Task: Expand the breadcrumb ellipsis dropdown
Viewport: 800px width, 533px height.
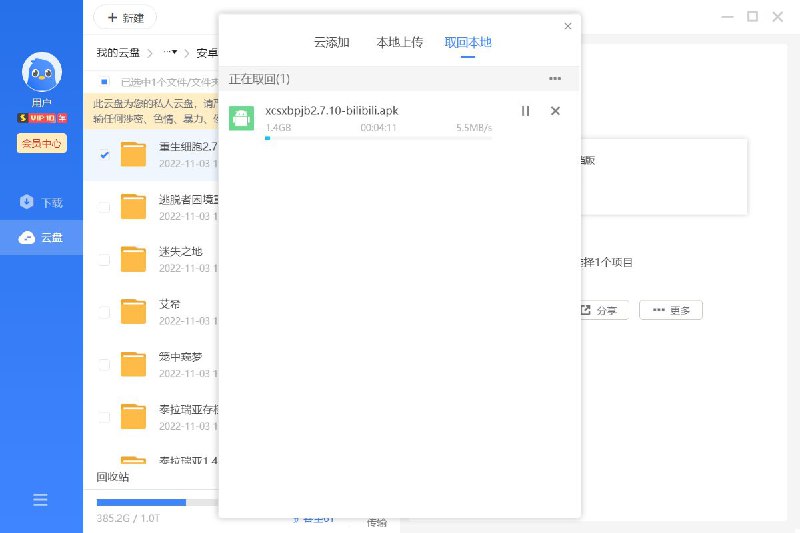Action: pyautogui.click(x=170, y=53)
